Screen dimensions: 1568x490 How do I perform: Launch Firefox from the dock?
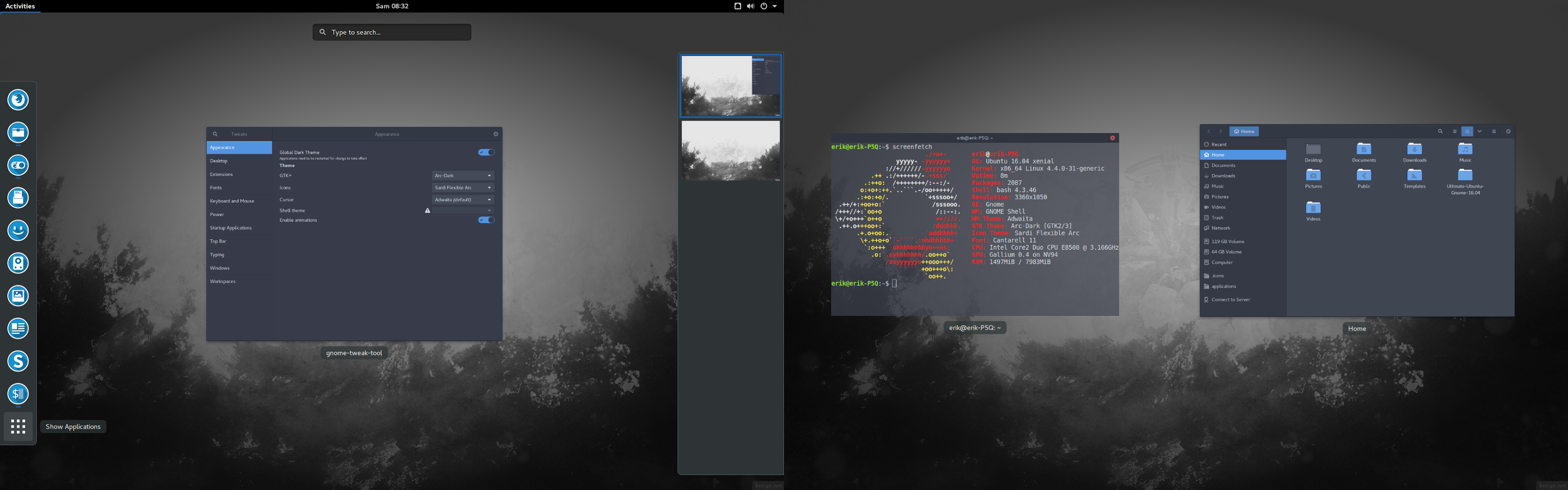pyautogui.click(x=18, y=100)
